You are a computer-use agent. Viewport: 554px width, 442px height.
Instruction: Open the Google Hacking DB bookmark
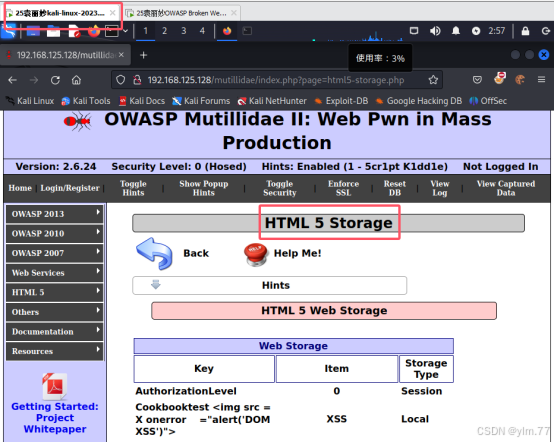(x=419, y=101)
